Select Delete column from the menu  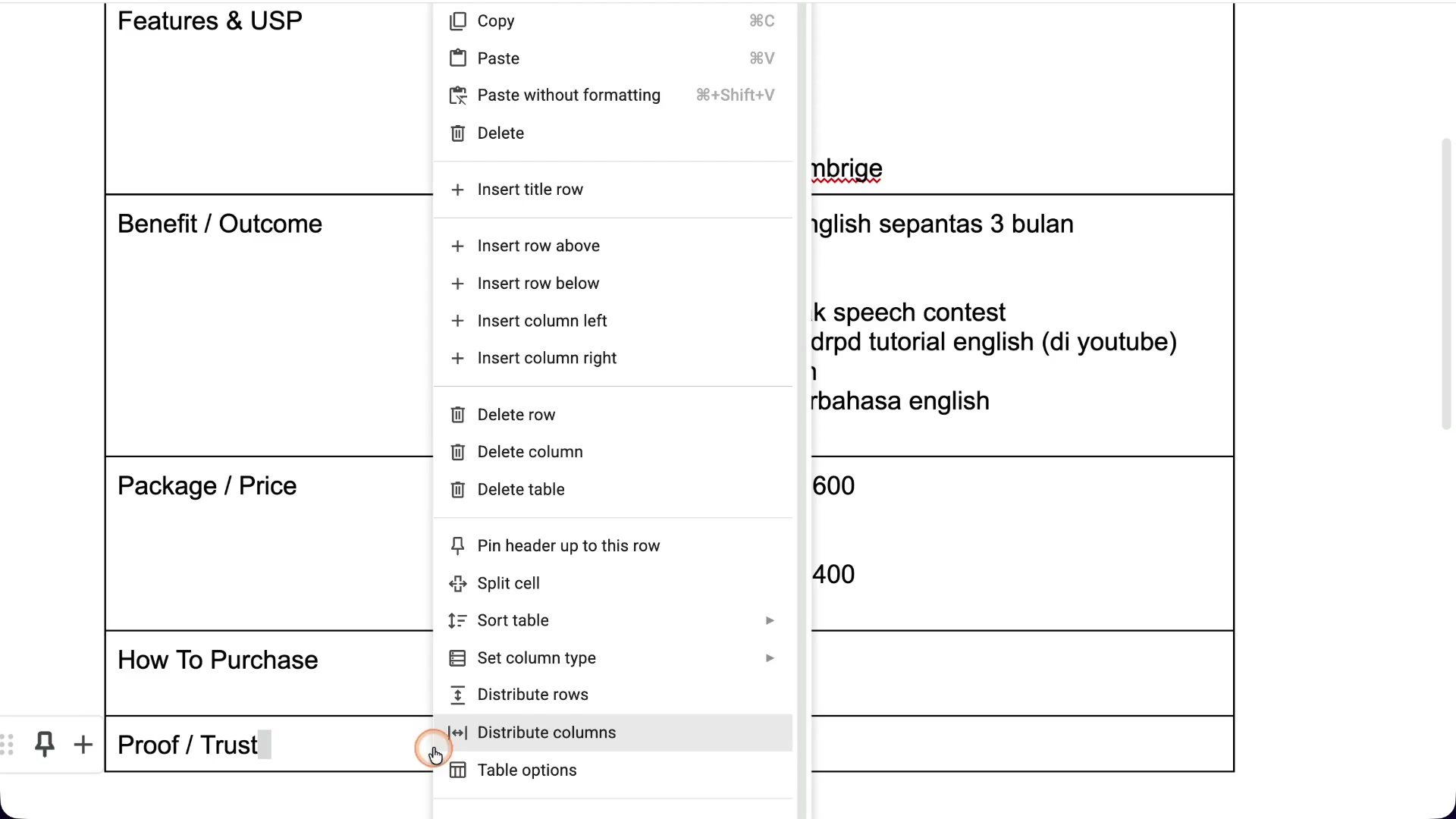click(613, 452)
